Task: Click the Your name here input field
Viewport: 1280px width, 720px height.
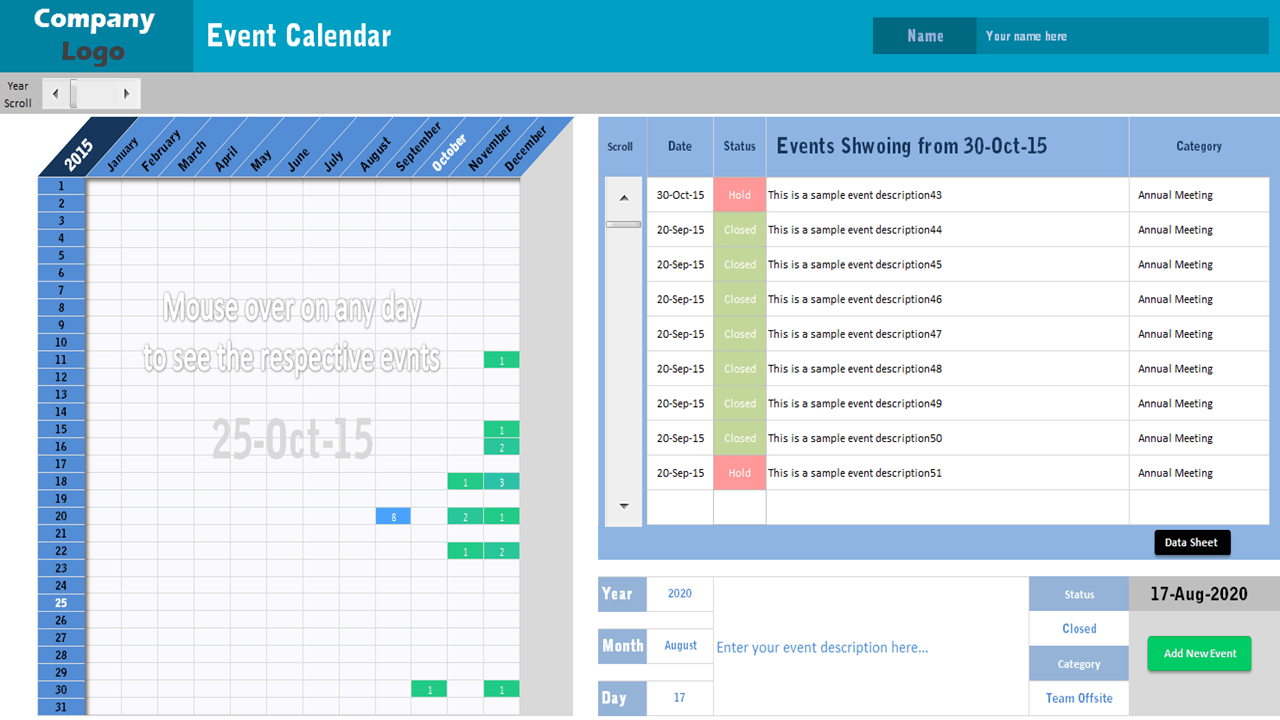Action: pos(1120,35)
